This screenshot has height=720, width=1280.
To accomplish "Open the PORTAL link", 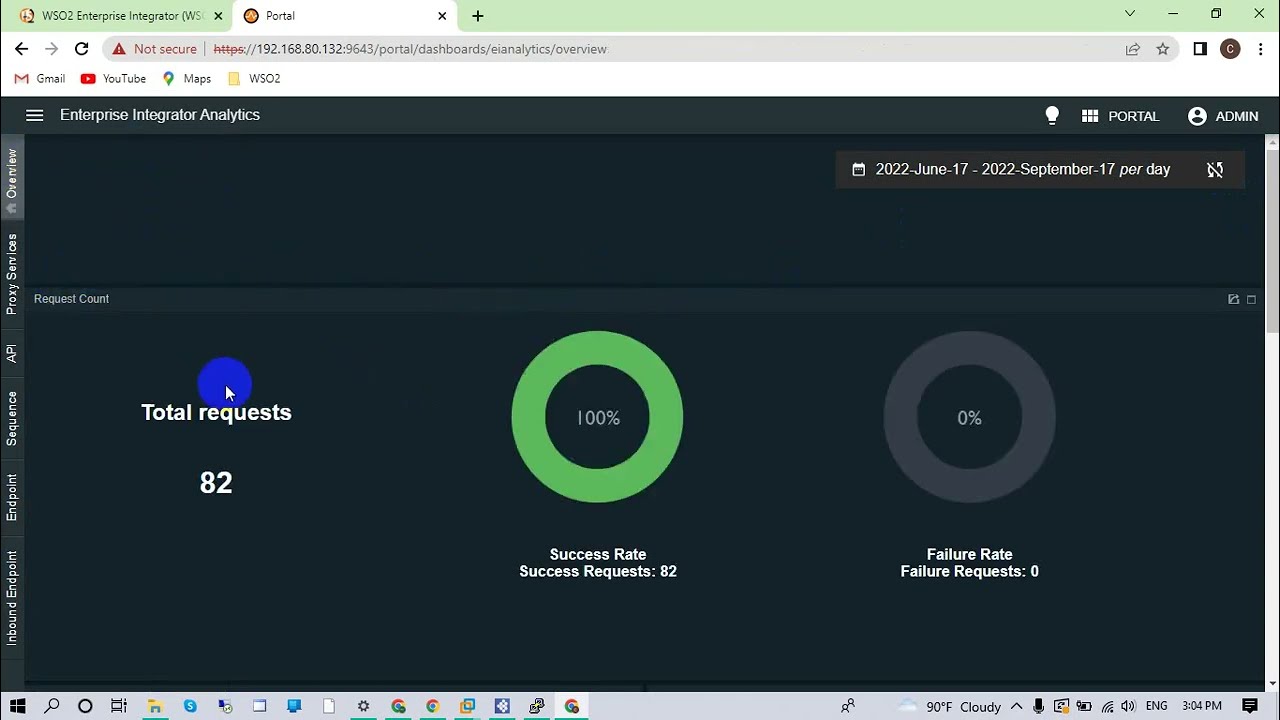I will [x=1133, y=116].
